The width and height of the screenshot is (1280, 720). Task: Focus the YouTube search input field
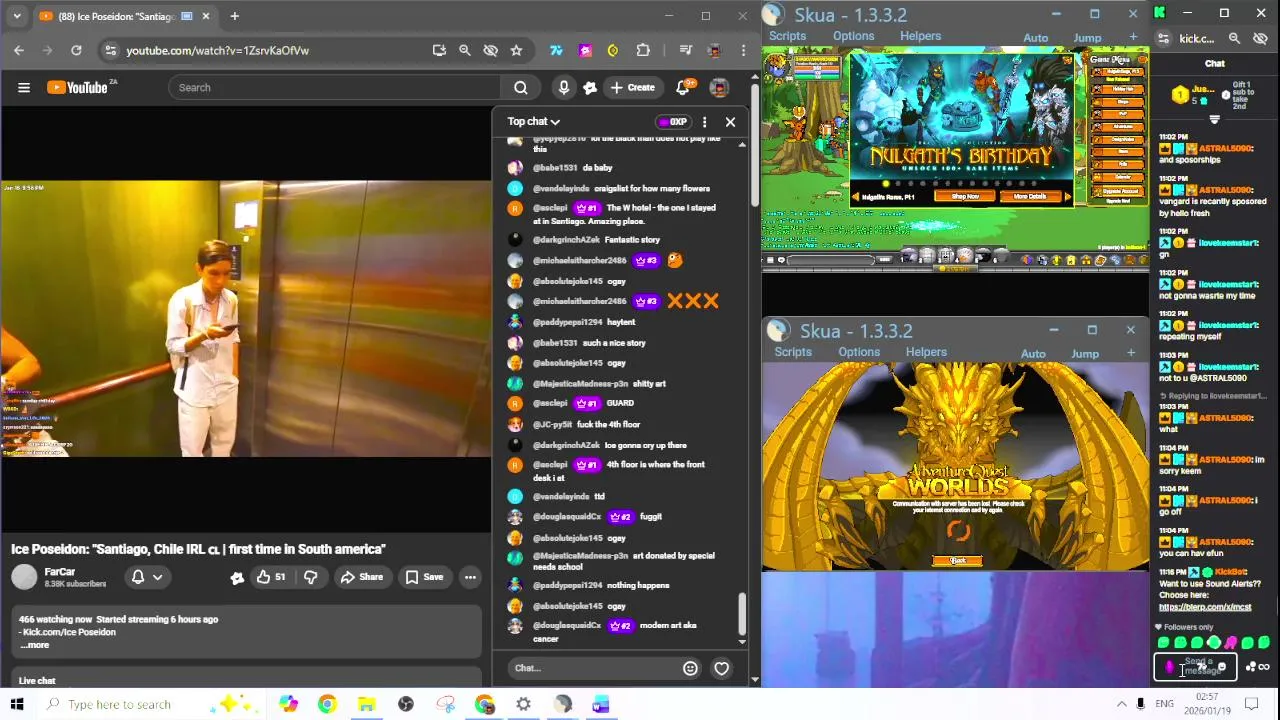click(x=335, y=88)
